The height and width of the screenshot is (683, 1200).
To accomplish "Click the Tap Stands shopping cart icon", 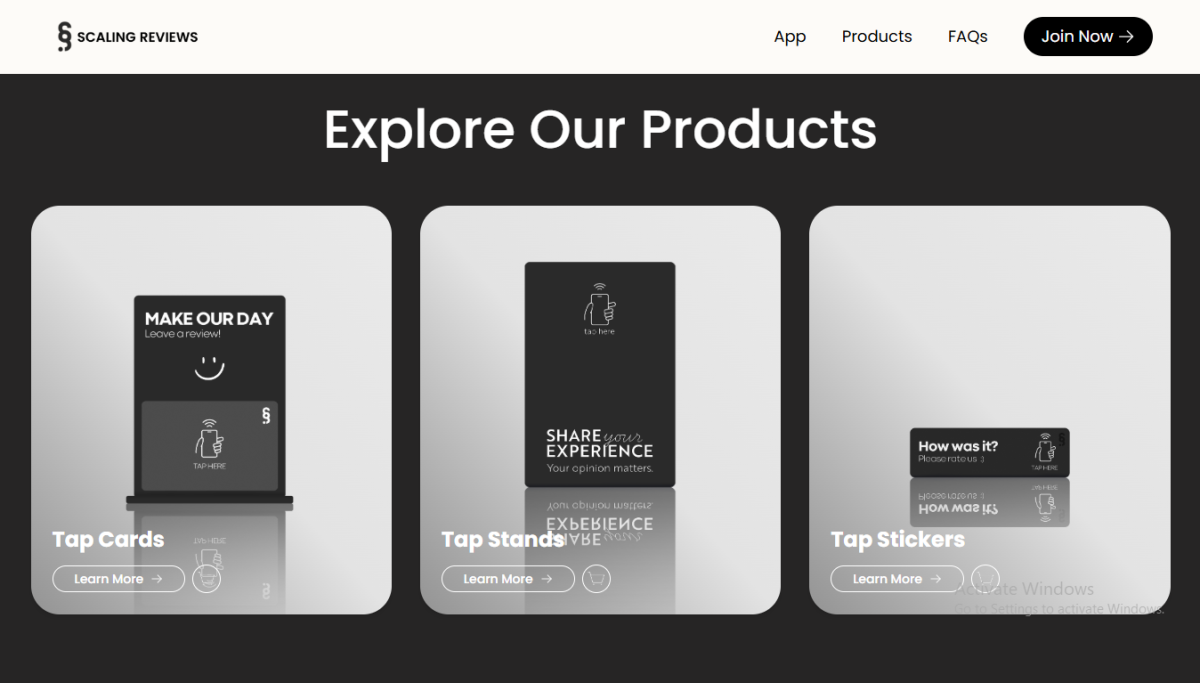I will 596,578.
